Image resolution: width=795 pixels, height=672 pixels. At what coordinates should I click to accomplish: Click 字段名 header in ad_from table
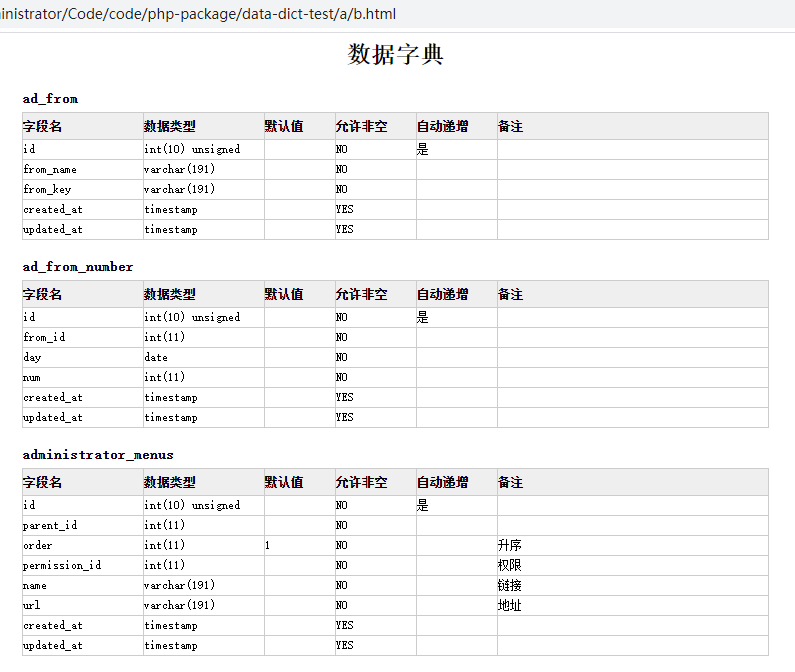(x=43, y=126)
